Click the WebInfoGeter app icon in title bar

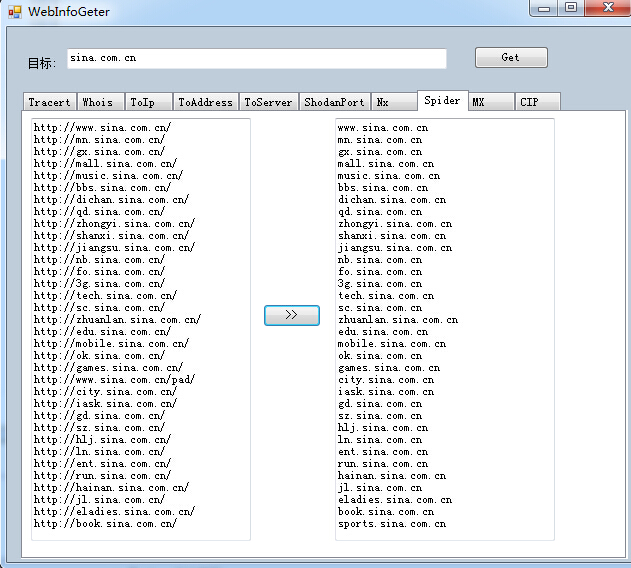[x=14, y=12]
